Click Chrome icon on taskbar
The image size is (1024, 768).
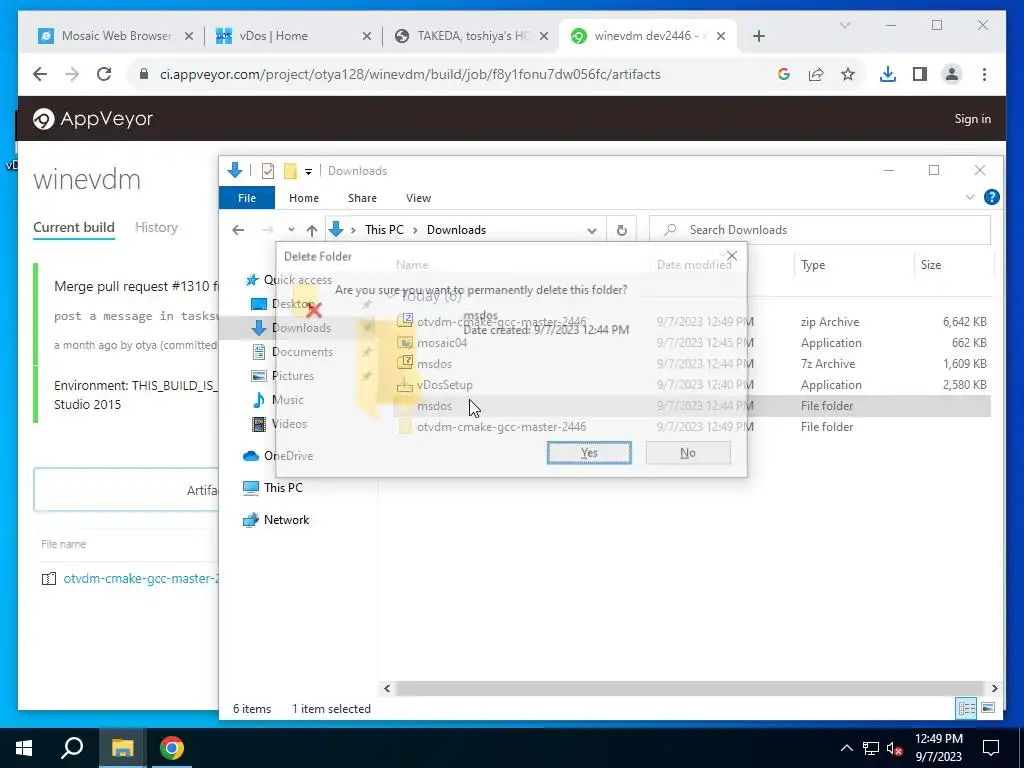pyautogui.click(x=172, y=748)
